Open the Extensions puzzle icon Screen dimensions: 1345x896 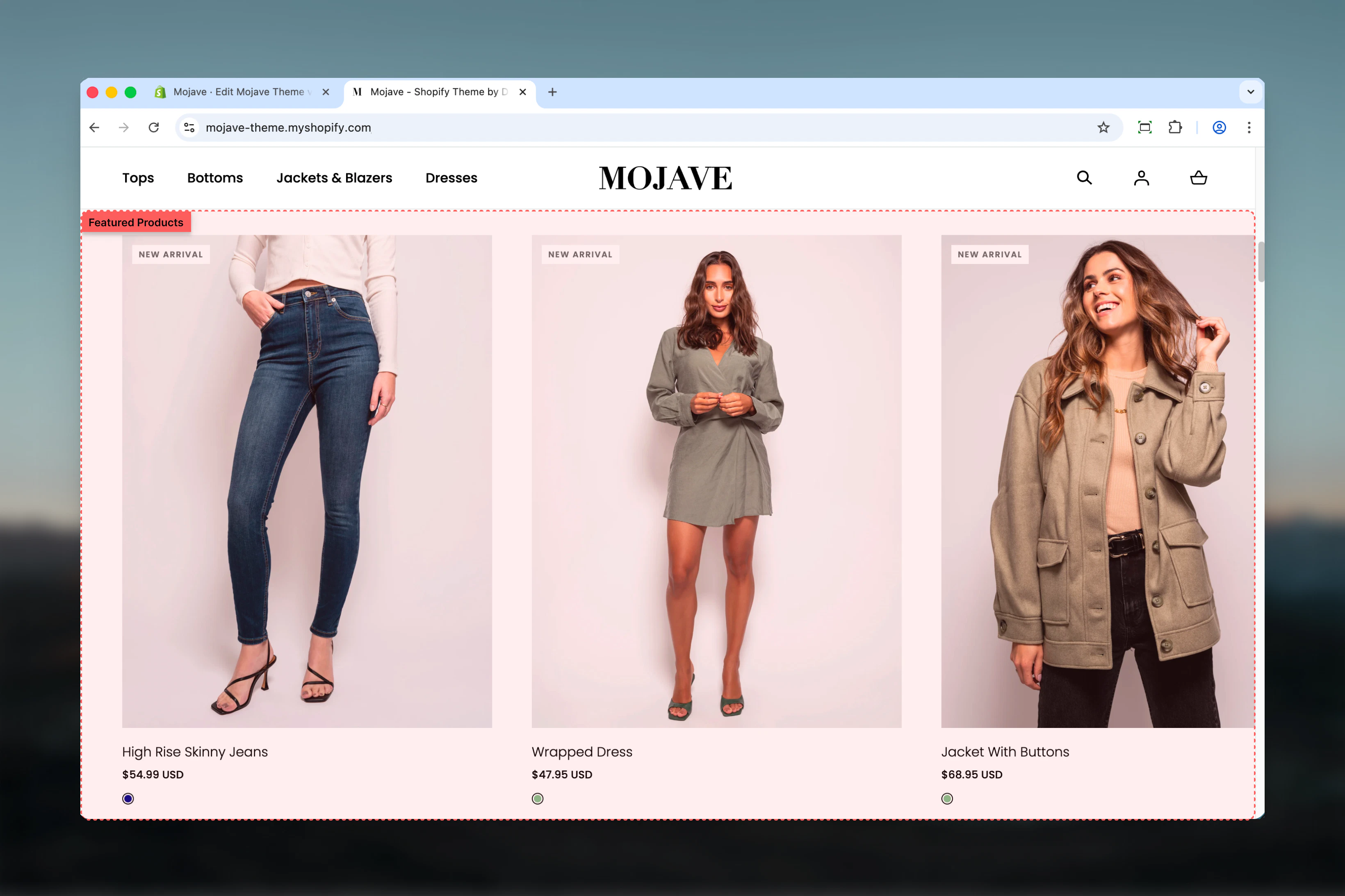(1175, 127)
